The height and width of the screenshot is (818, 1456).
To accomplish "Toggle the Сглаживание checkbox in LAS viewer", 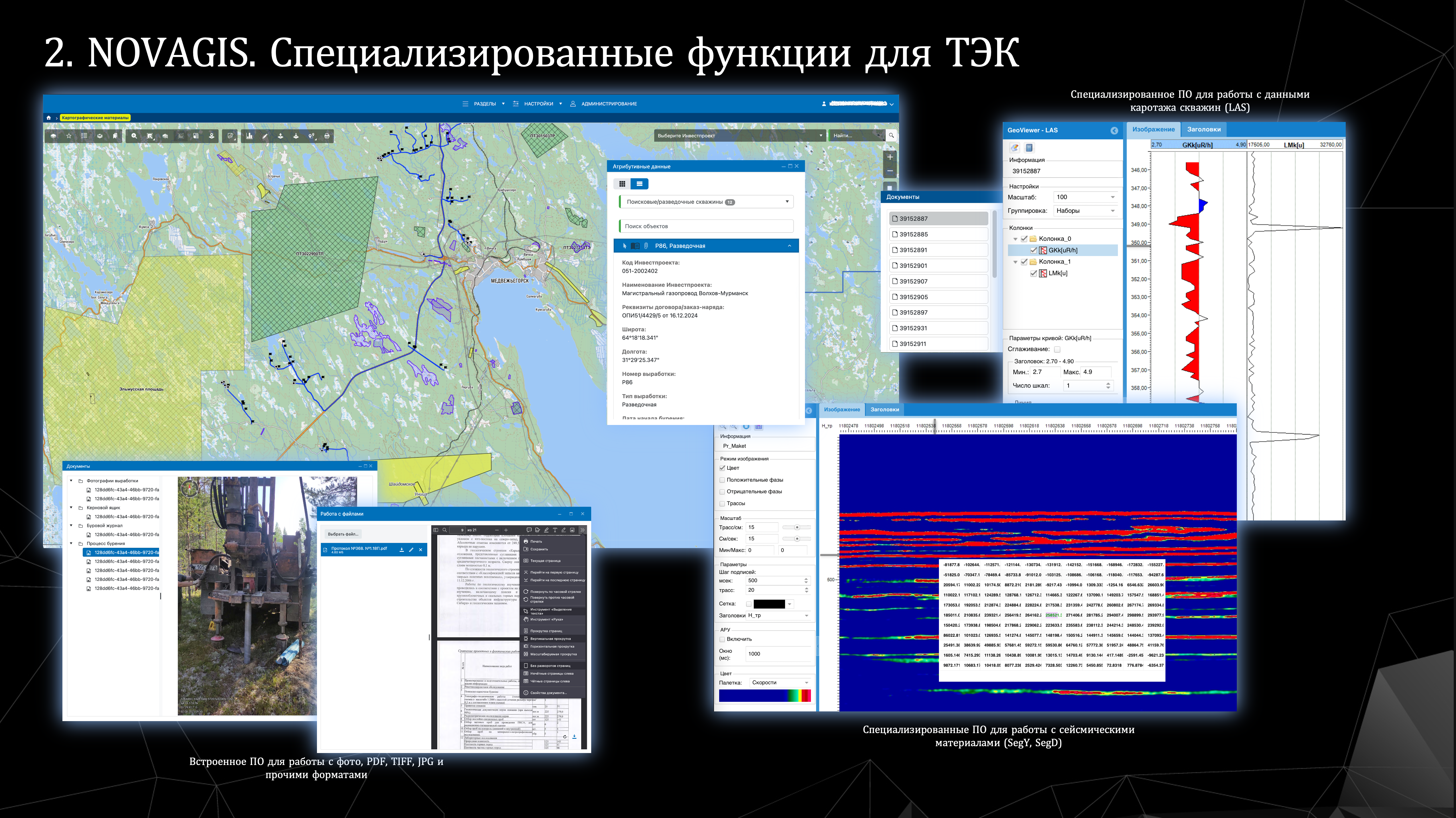I will [x=1057, y=349].
